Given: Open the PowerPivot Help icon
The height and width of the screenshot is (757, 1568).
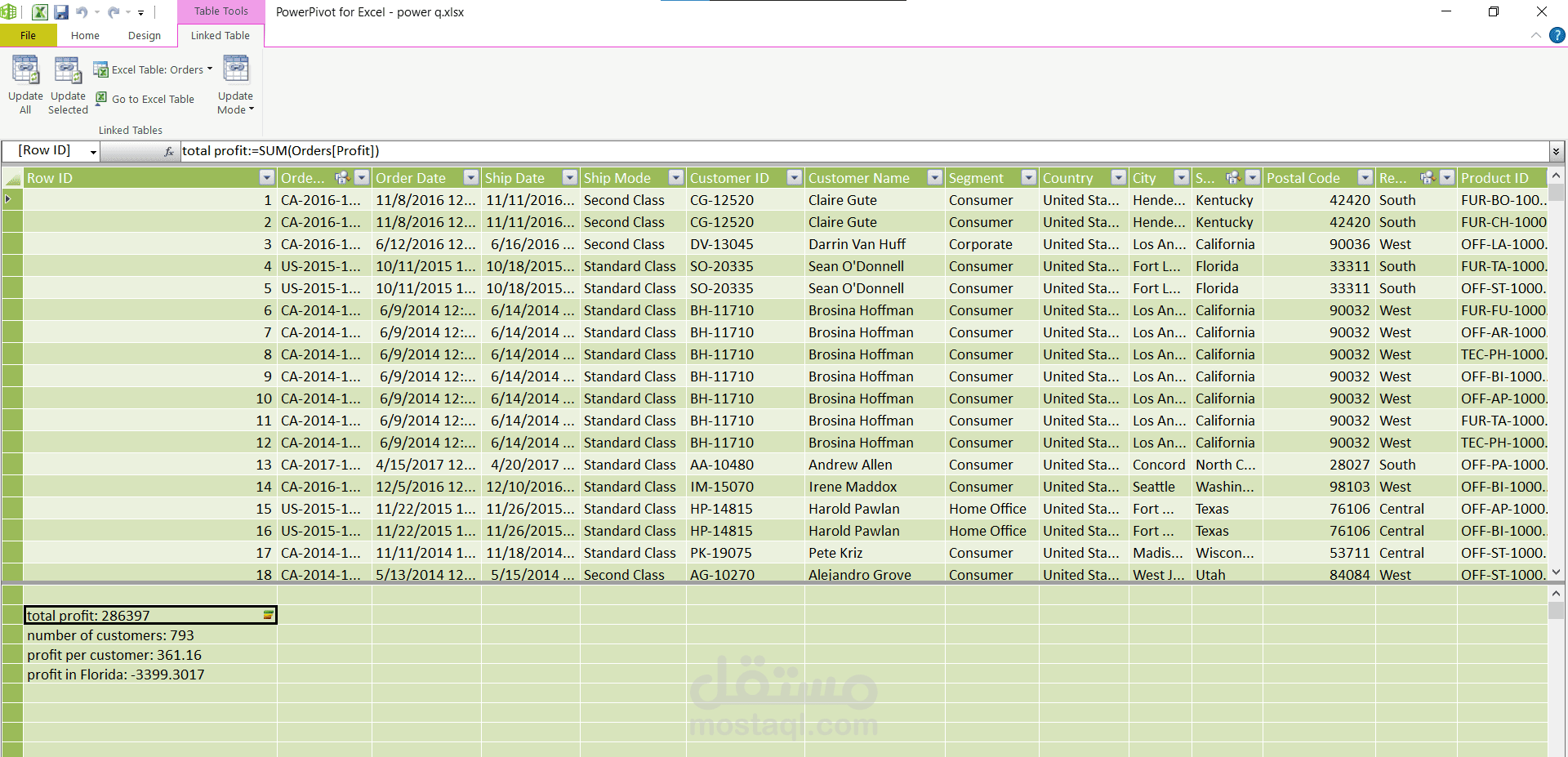Looking at the screenshot, I should pyautogui.click(x=1557, y=35).
